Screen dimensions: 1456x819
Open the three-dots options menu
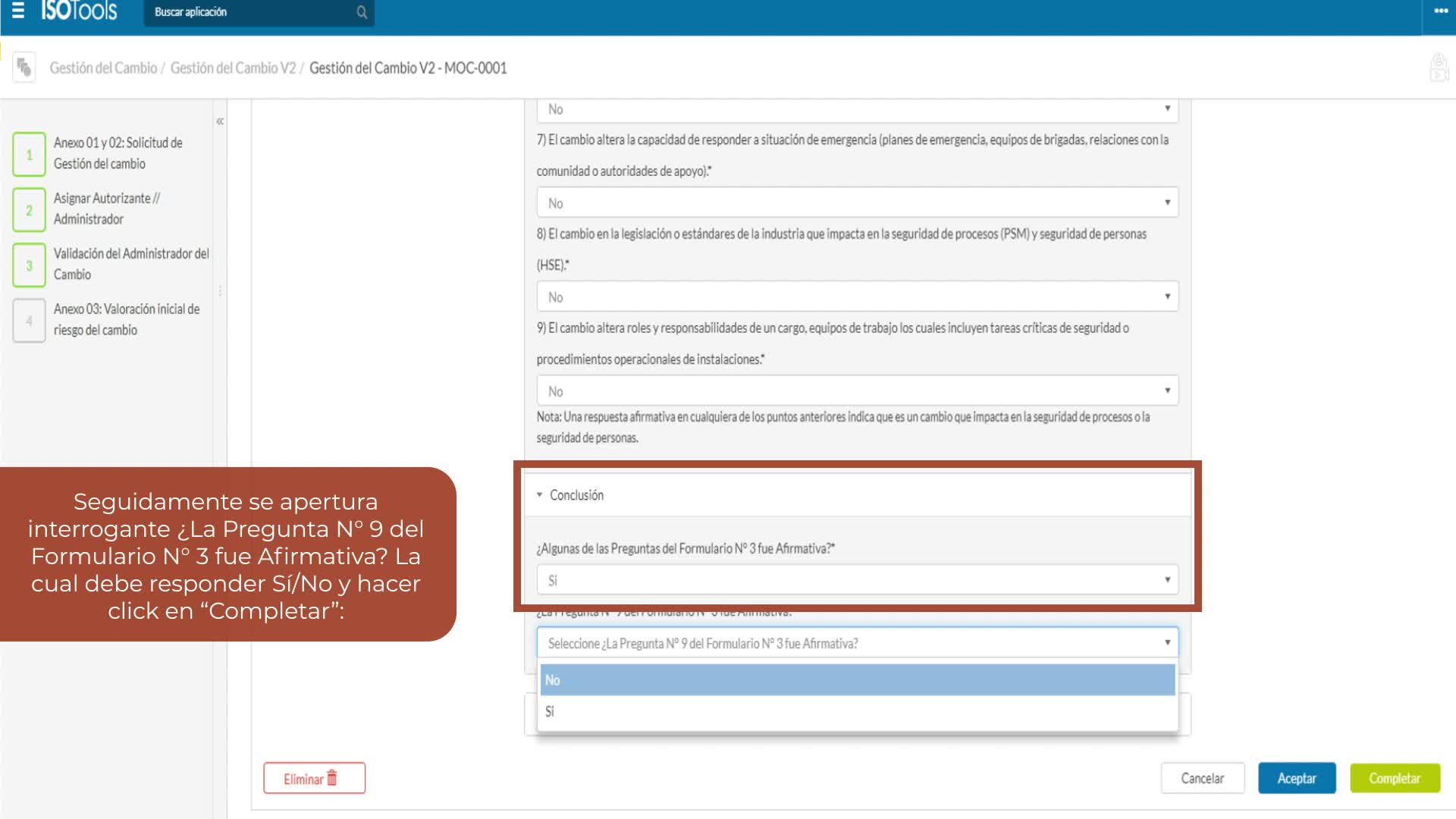1441,11
